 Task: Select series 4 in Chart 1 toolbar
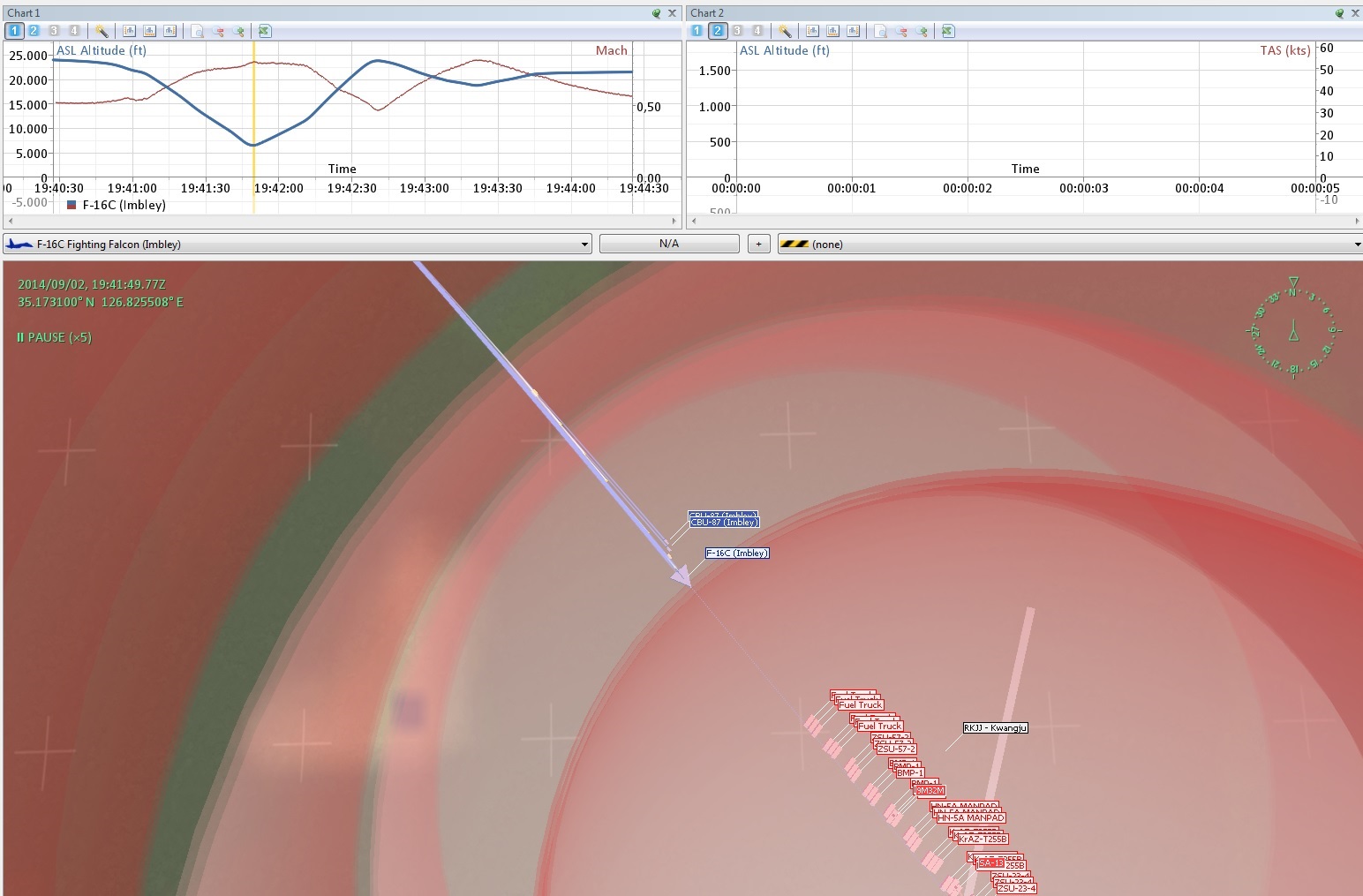[74, 31]
